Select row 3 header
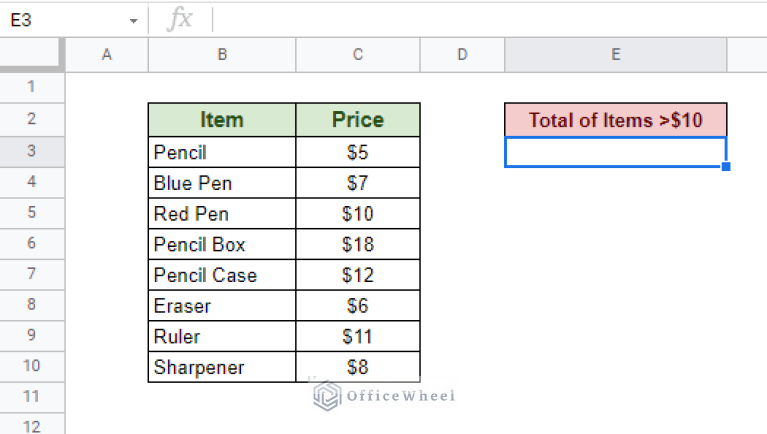 coord(32,151)
